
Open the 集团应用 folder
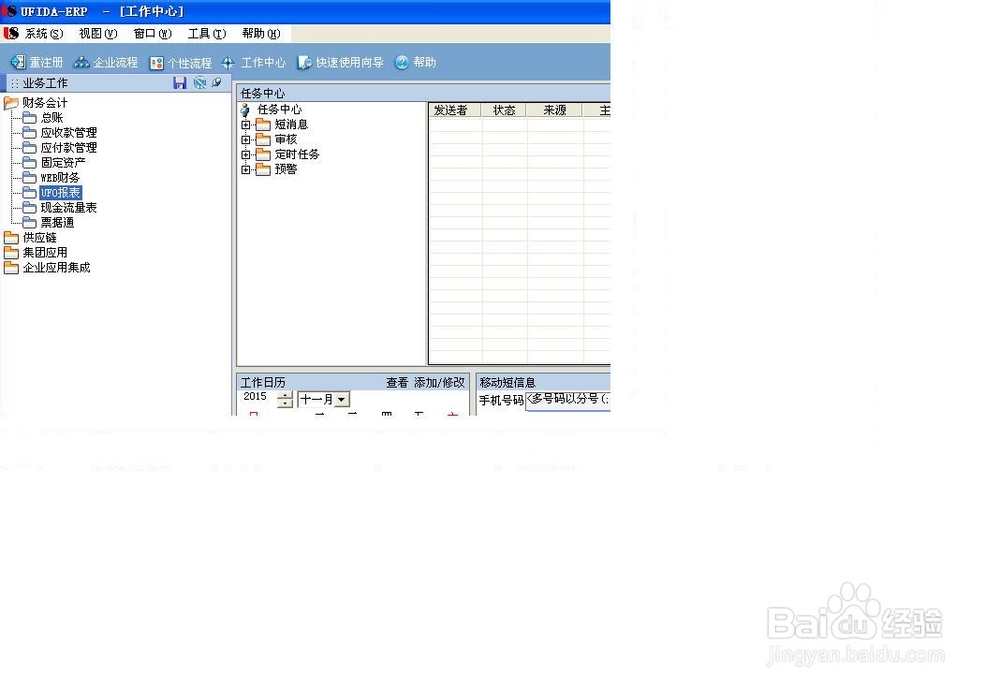(x=45, y=253)
